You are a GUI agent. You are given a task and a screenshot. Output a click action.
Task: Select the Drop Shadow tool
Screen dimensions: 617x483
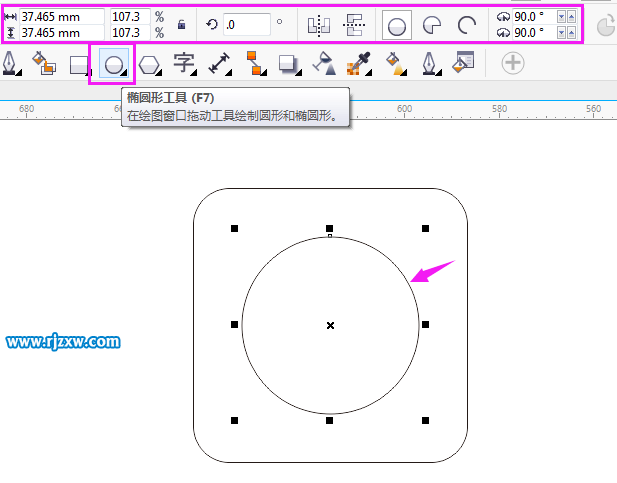pyautogui.click(x=288, y=65)
